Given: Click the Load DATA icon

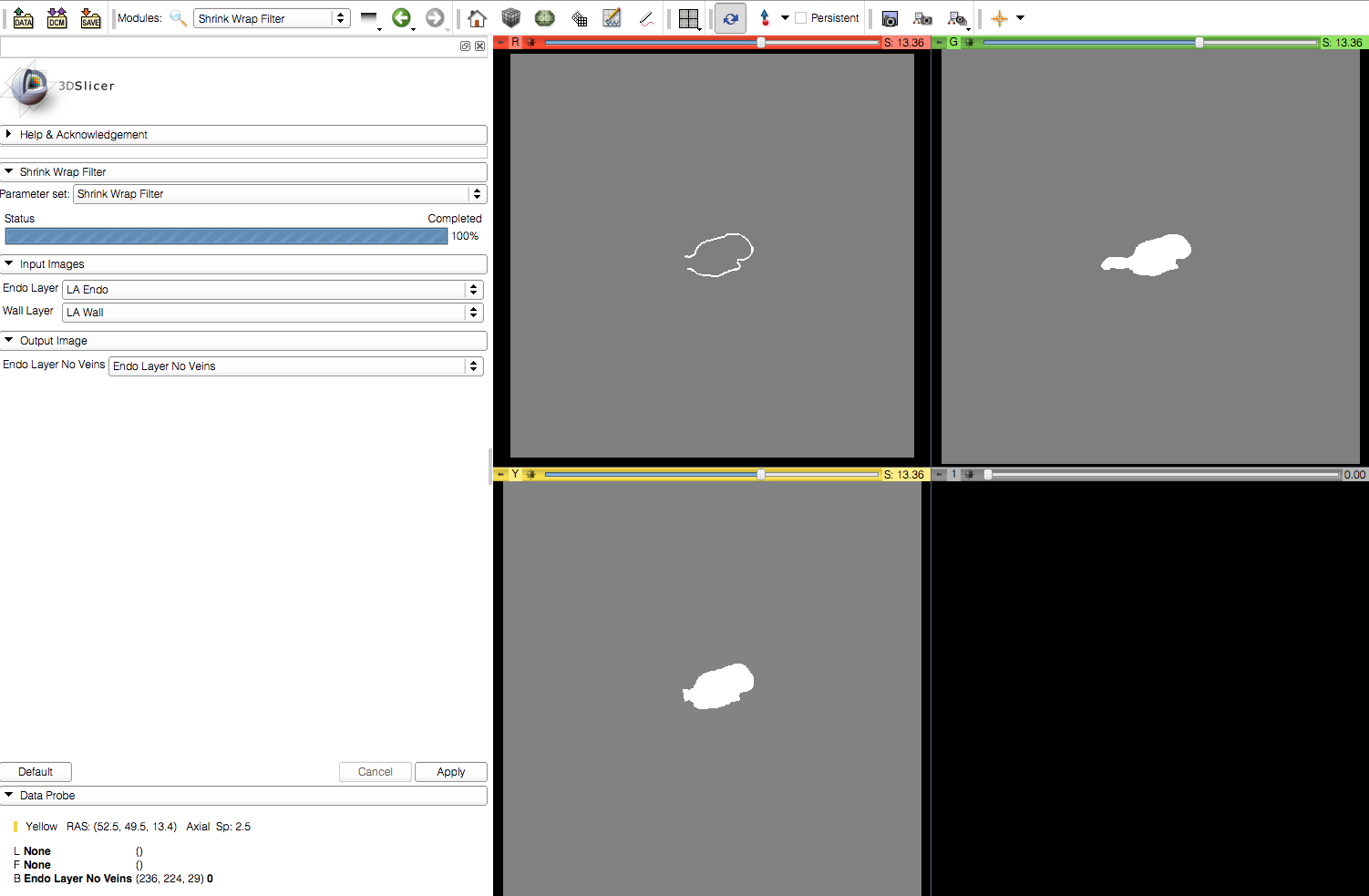Looking at the screenshot, I should tap(23, 18).
